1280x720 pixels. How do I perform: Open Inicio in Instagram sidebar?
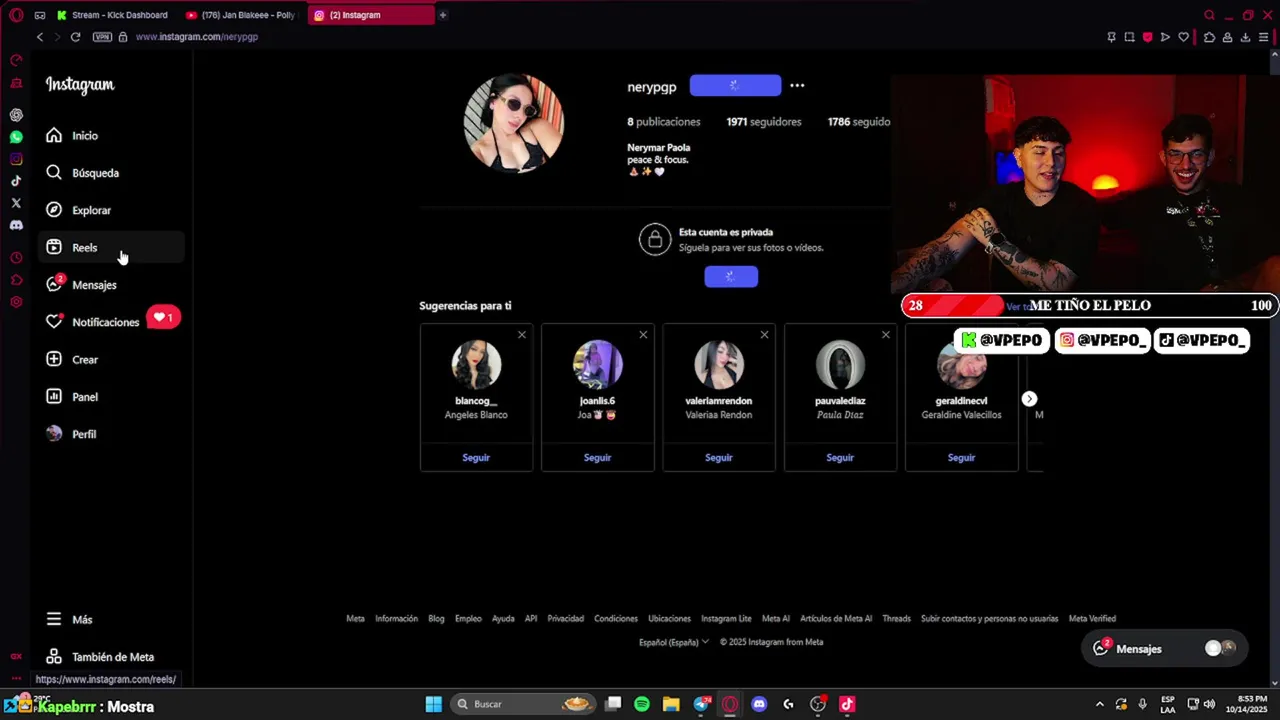click(111, 135)
